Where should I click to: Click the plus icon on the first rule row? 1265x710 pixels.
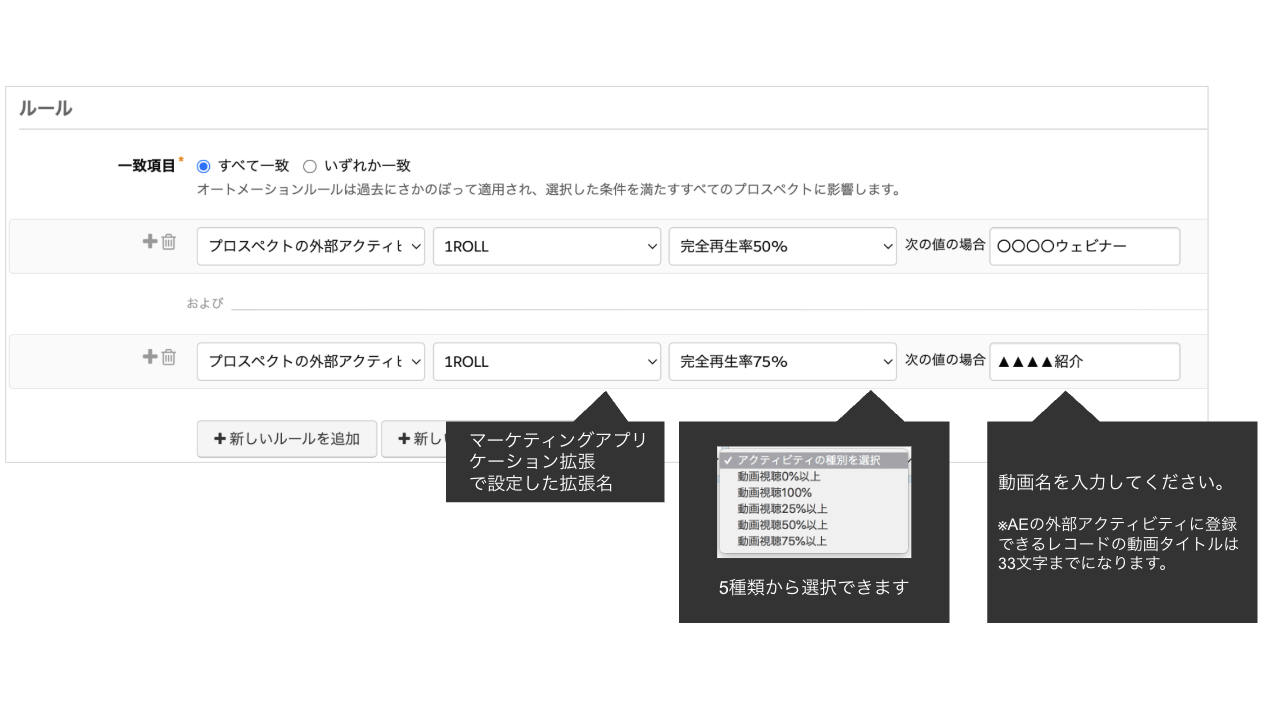148,243
